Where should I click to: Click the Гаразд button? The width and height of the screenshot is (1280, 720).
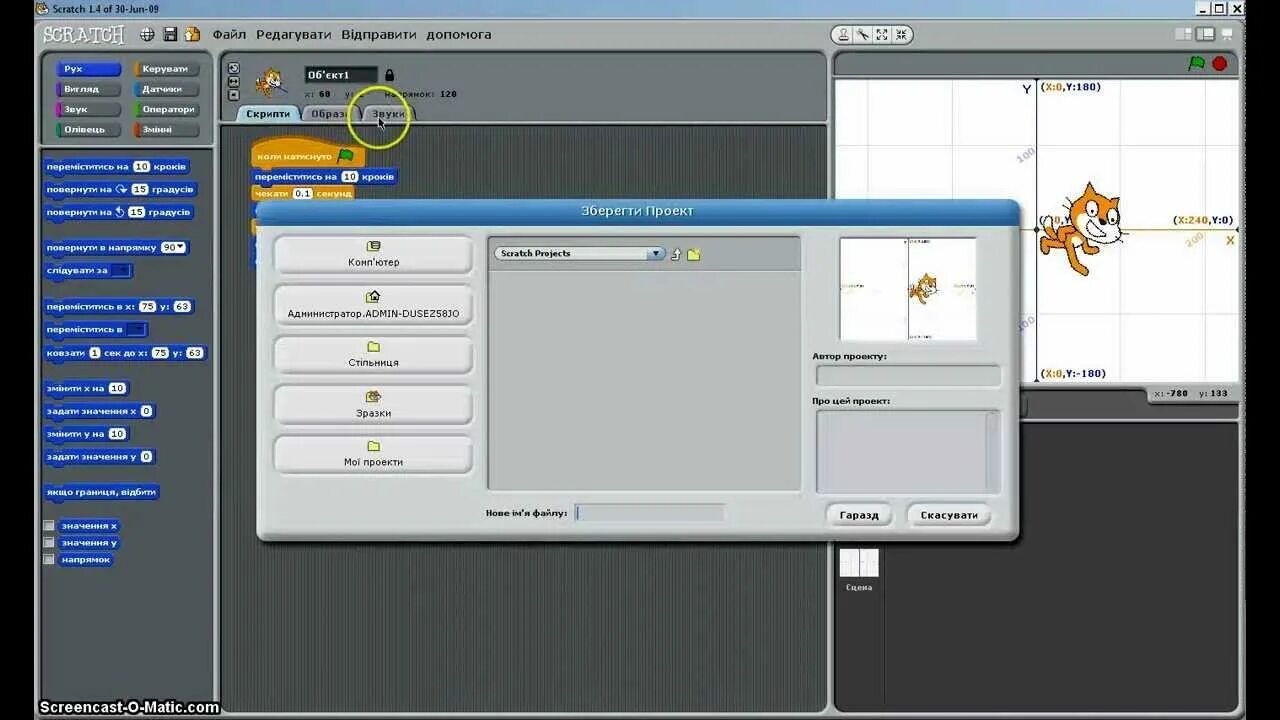pyautogui.click(x=859, y=515)
